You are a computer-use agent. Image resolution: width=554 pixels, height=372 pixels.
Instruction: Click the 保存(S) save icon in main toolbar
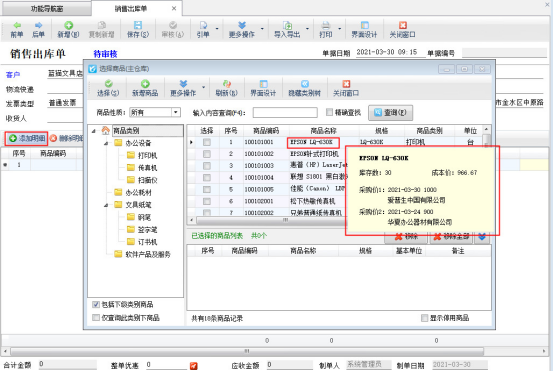point(138,25)
